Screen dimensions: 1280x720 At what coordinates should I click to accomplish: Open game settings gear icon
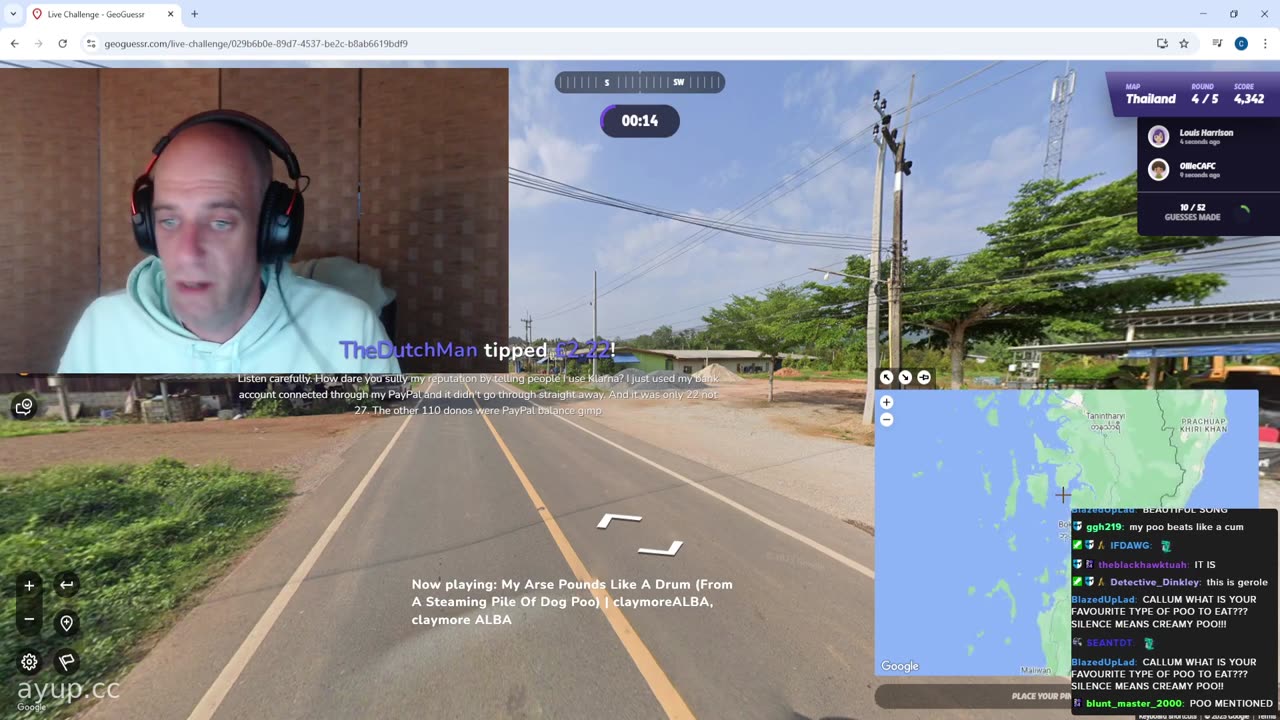(x=29, y=662)
